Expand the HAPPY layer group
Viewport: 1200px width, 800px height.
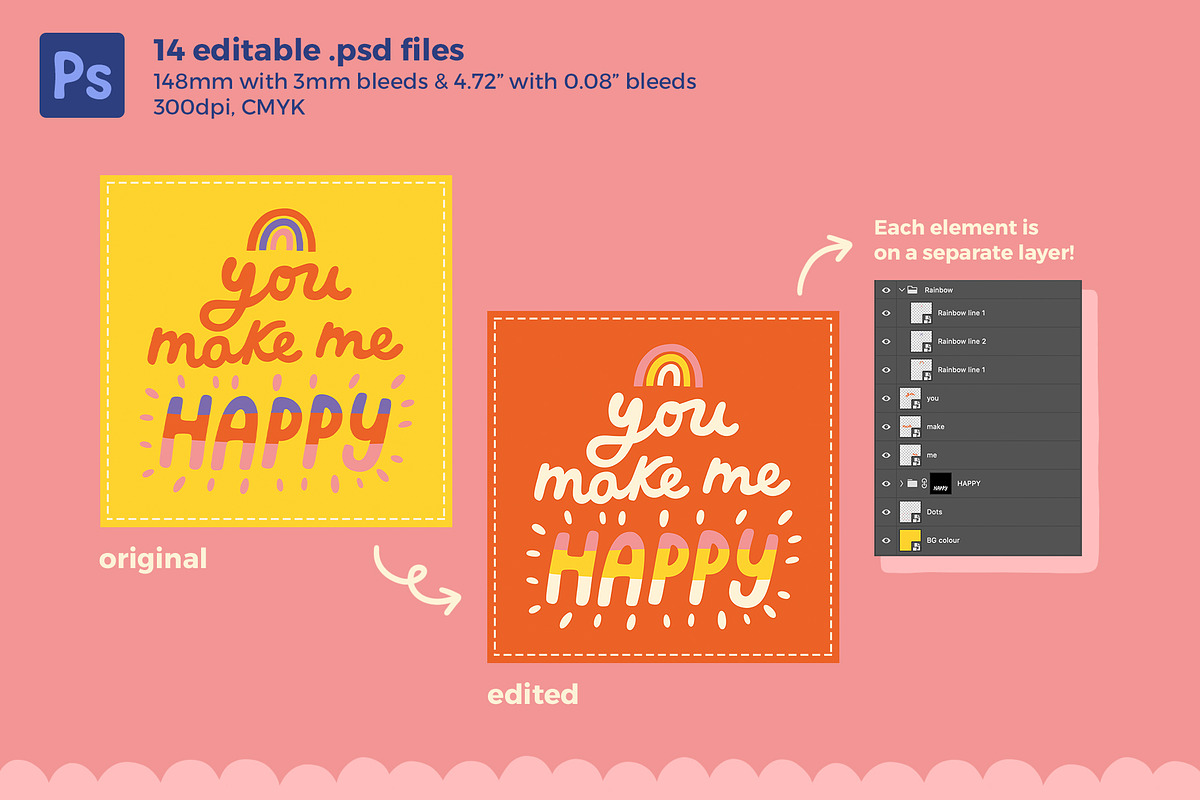901,482
